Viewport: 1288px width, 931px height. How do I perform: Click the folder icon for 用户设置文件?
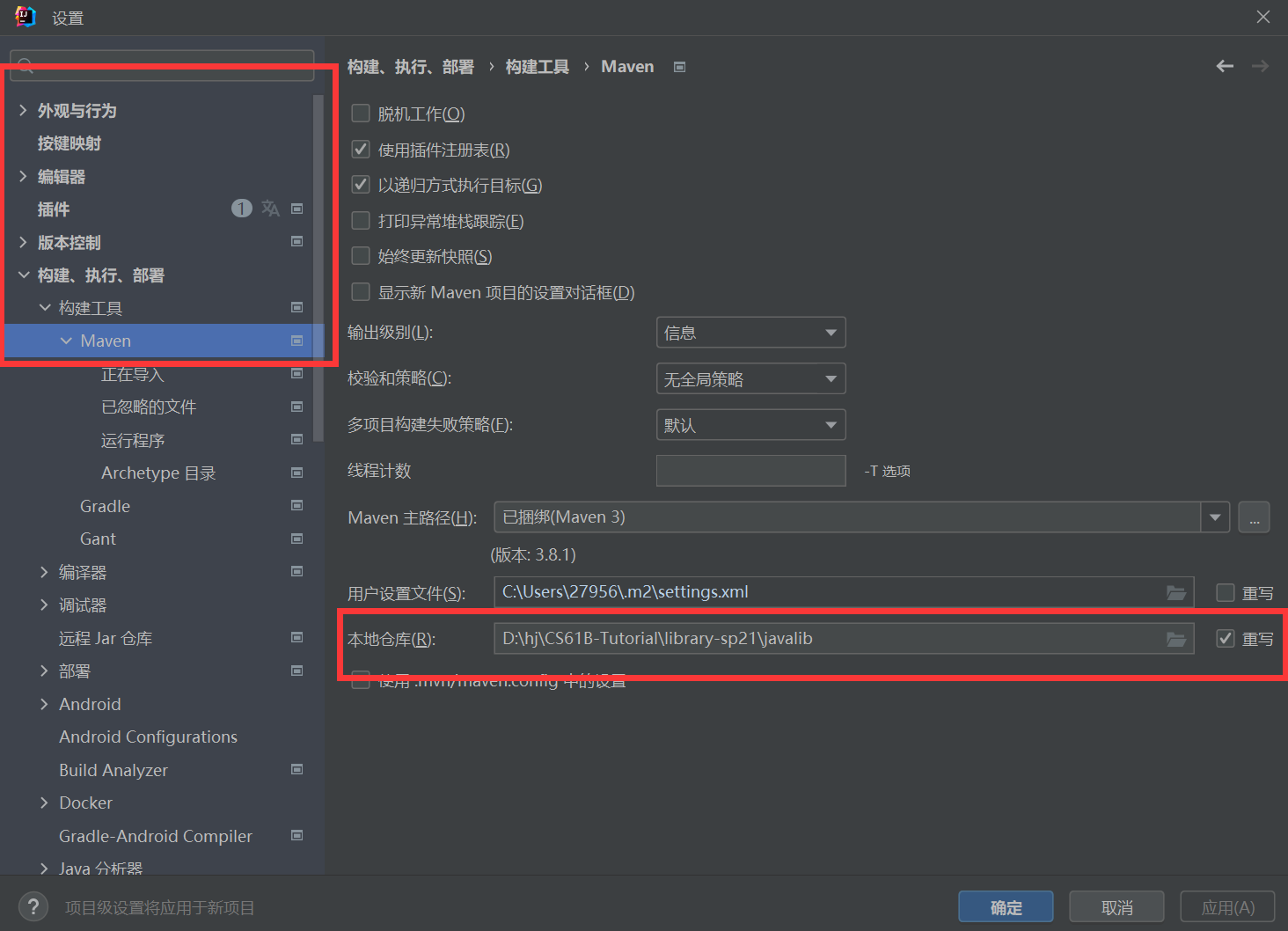tap(1176, 592)
